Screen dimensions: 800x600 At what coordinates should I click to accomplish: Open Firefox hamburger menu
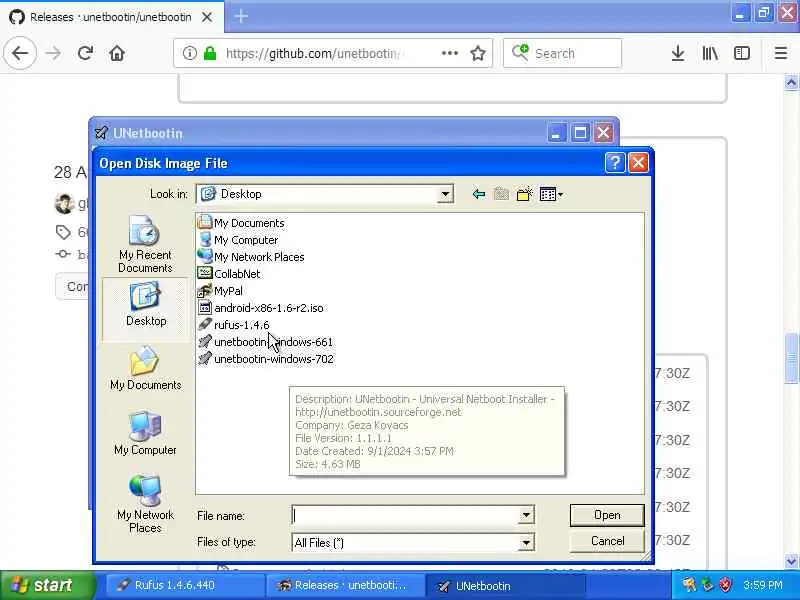[x=781, y=53]
